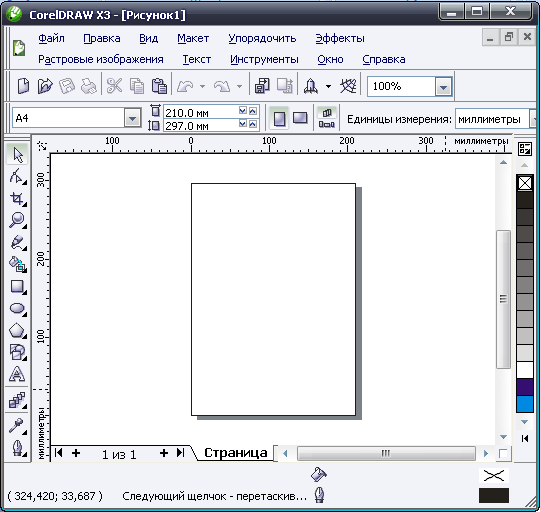The width and height of the screenshot is (540, 512).
Task: Open the paper size A4 dropdown
Action: click(133, 119)
